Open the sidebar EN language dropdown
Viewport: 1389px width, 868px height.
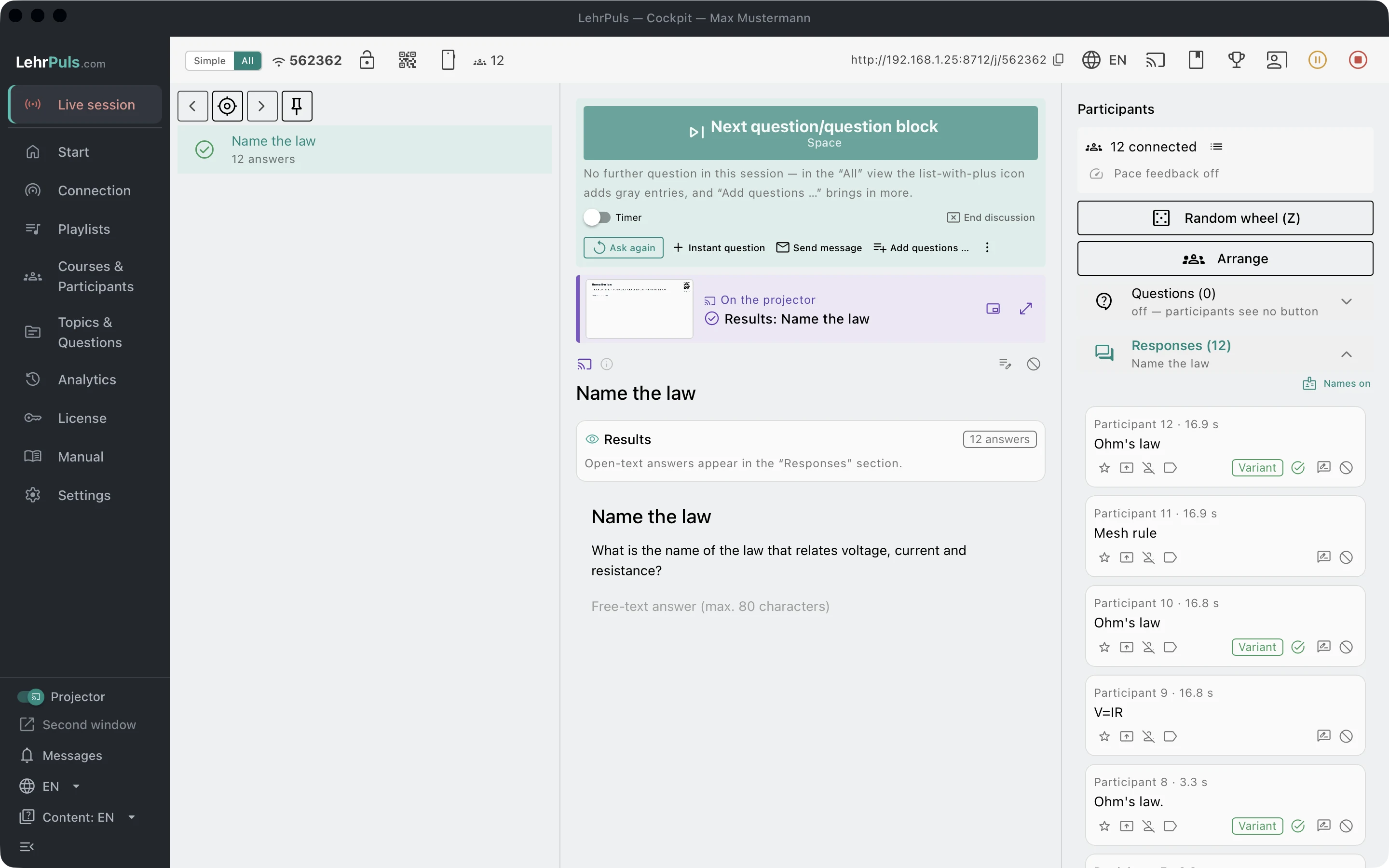pos(50,787)
